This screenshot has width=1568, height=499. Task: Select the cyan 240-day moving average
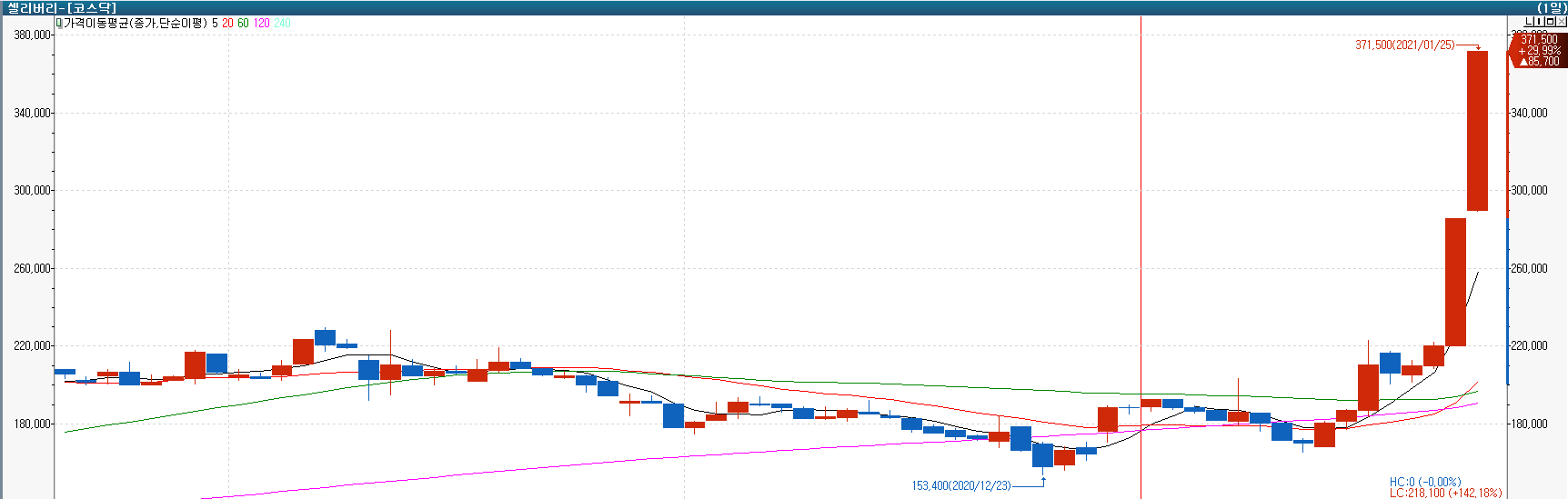(282, 23)
